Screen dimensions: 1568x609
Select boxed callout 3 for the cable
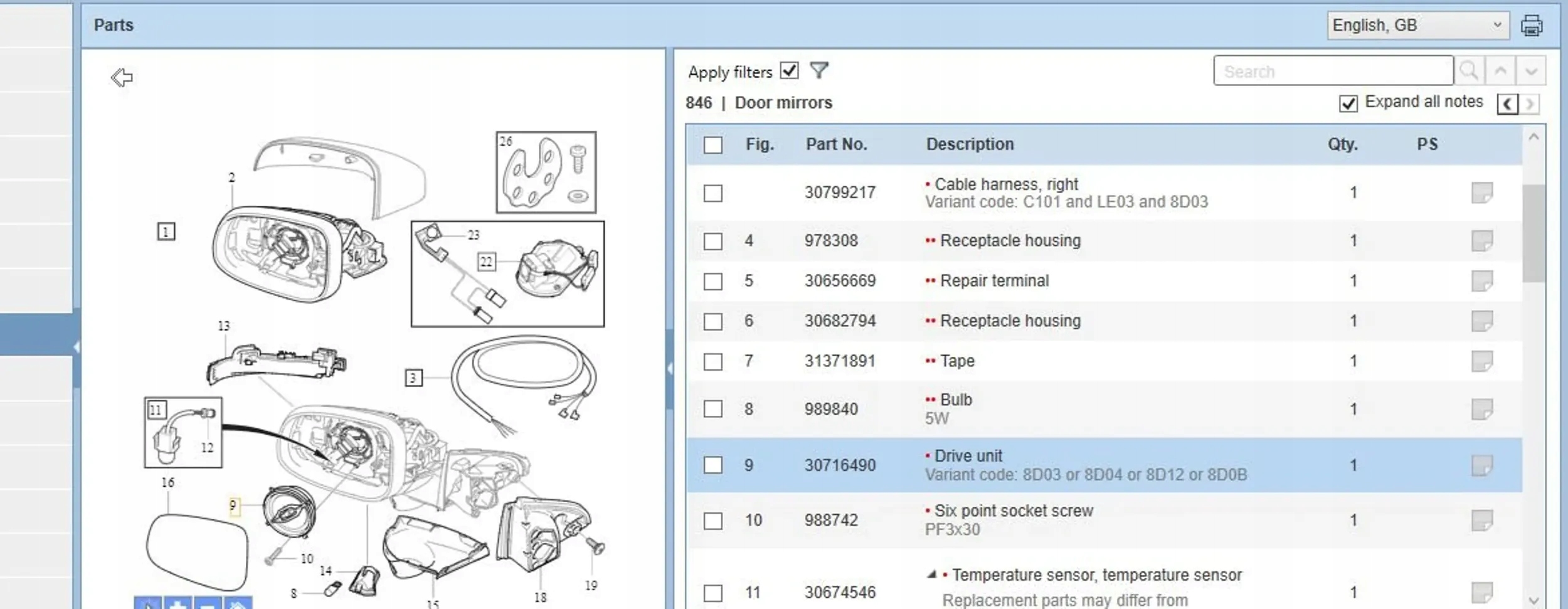coord(413,378)
